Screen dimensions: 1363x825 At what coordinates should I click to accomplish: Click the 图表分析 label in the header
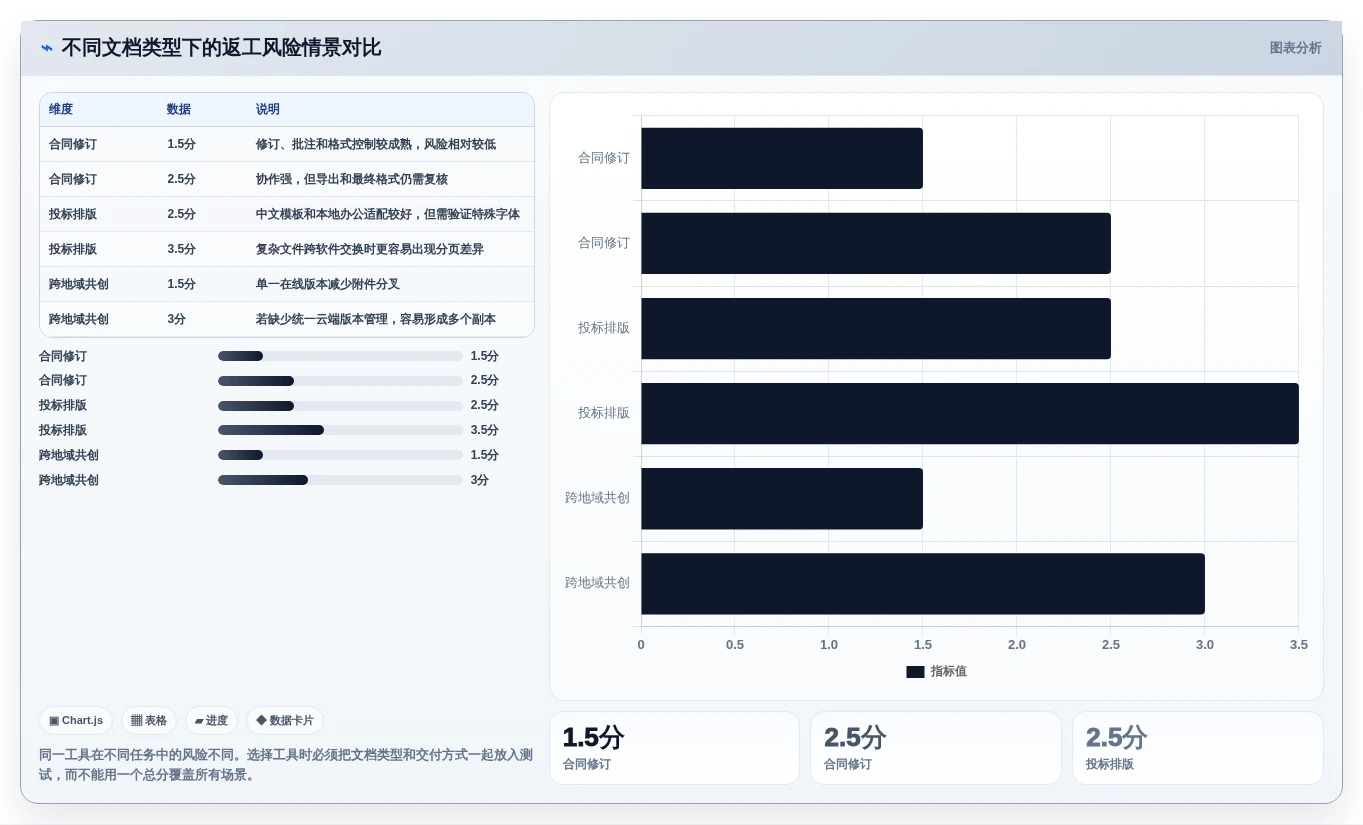pos(1295,48)
